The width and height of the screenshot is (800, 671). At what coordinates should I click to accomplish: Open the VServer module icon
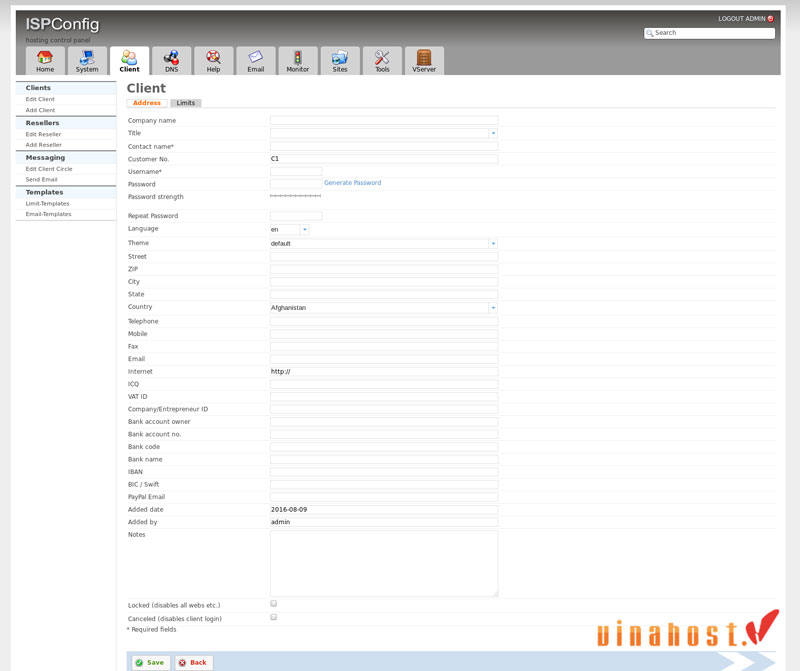tap(424, 57)
